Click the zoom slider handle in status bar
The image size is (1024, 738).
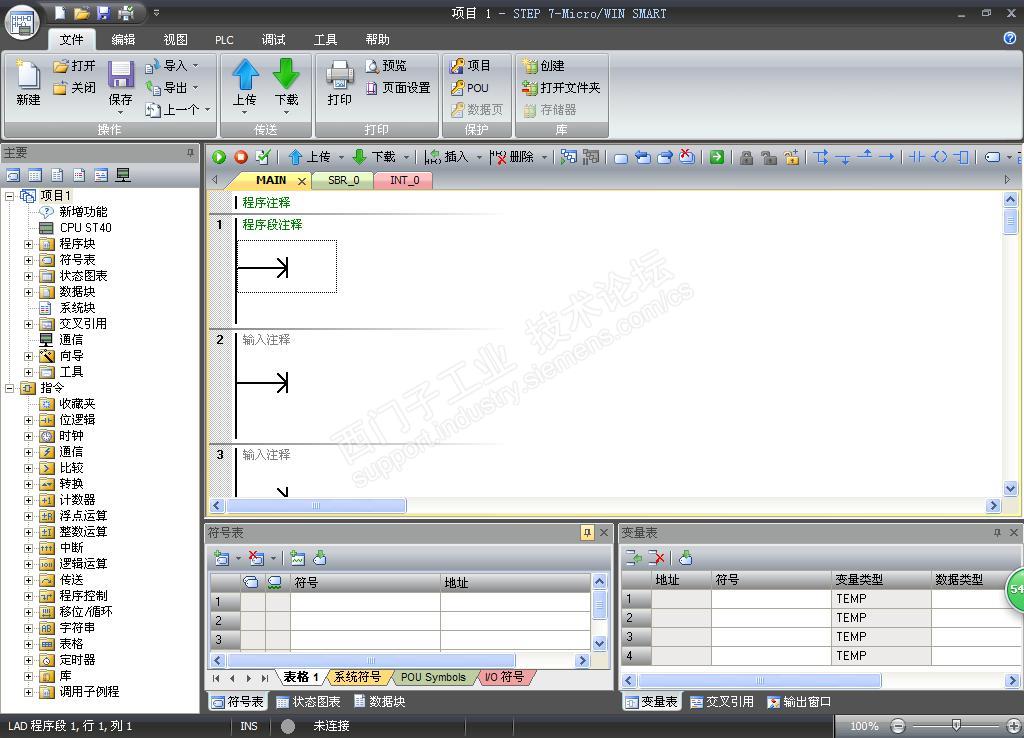(x=956, y=725)
